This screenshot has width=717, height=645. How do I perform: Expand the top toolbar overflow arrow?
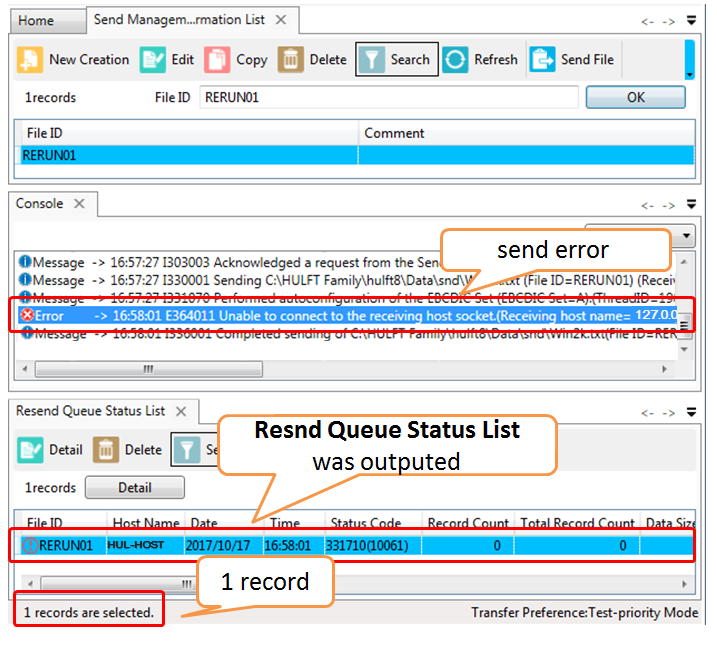[689, 74]
